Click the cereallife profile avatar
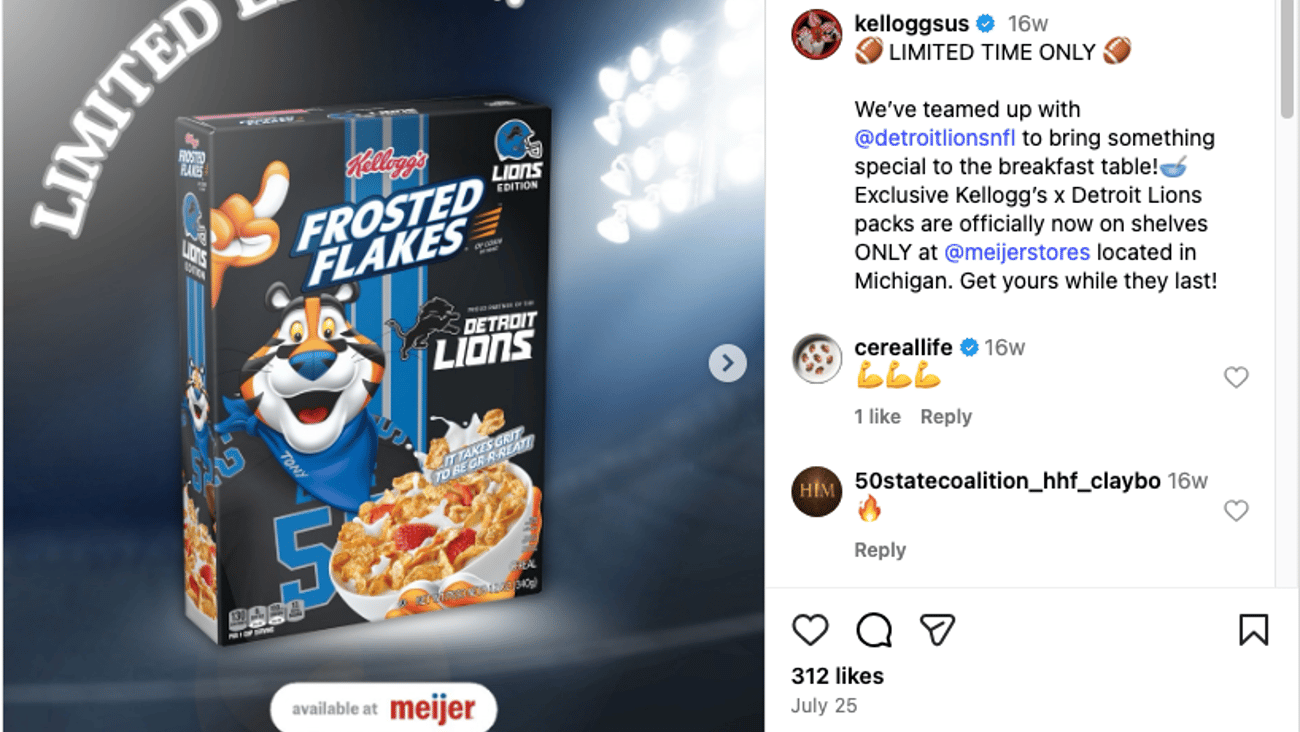The image size is (1300, 732). point(816,361)
